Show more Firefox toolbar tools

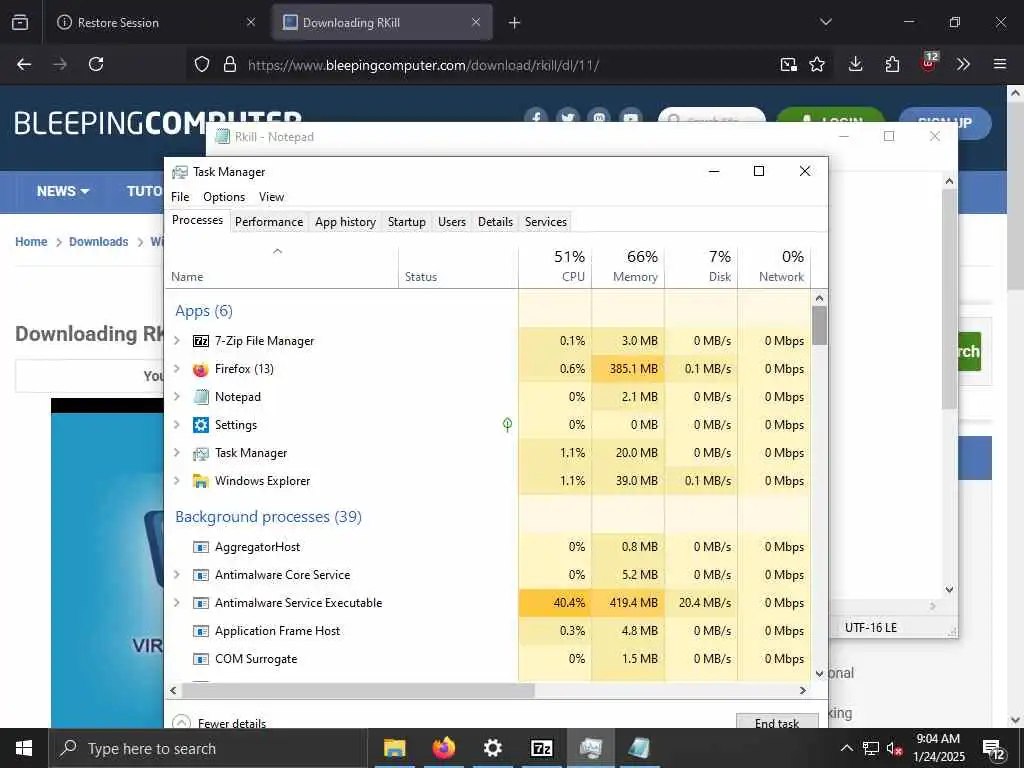pyautogui.click(x=963, y=64)
